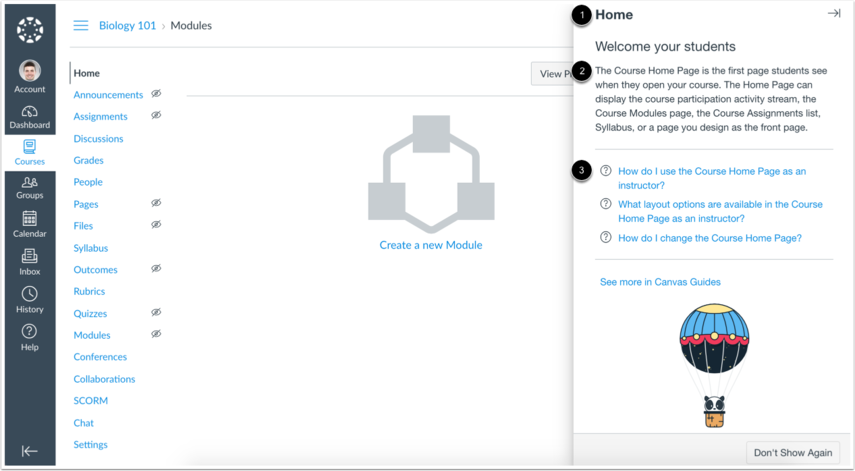Open 'How do I change the Course Home Page?' link

(709, 238)
